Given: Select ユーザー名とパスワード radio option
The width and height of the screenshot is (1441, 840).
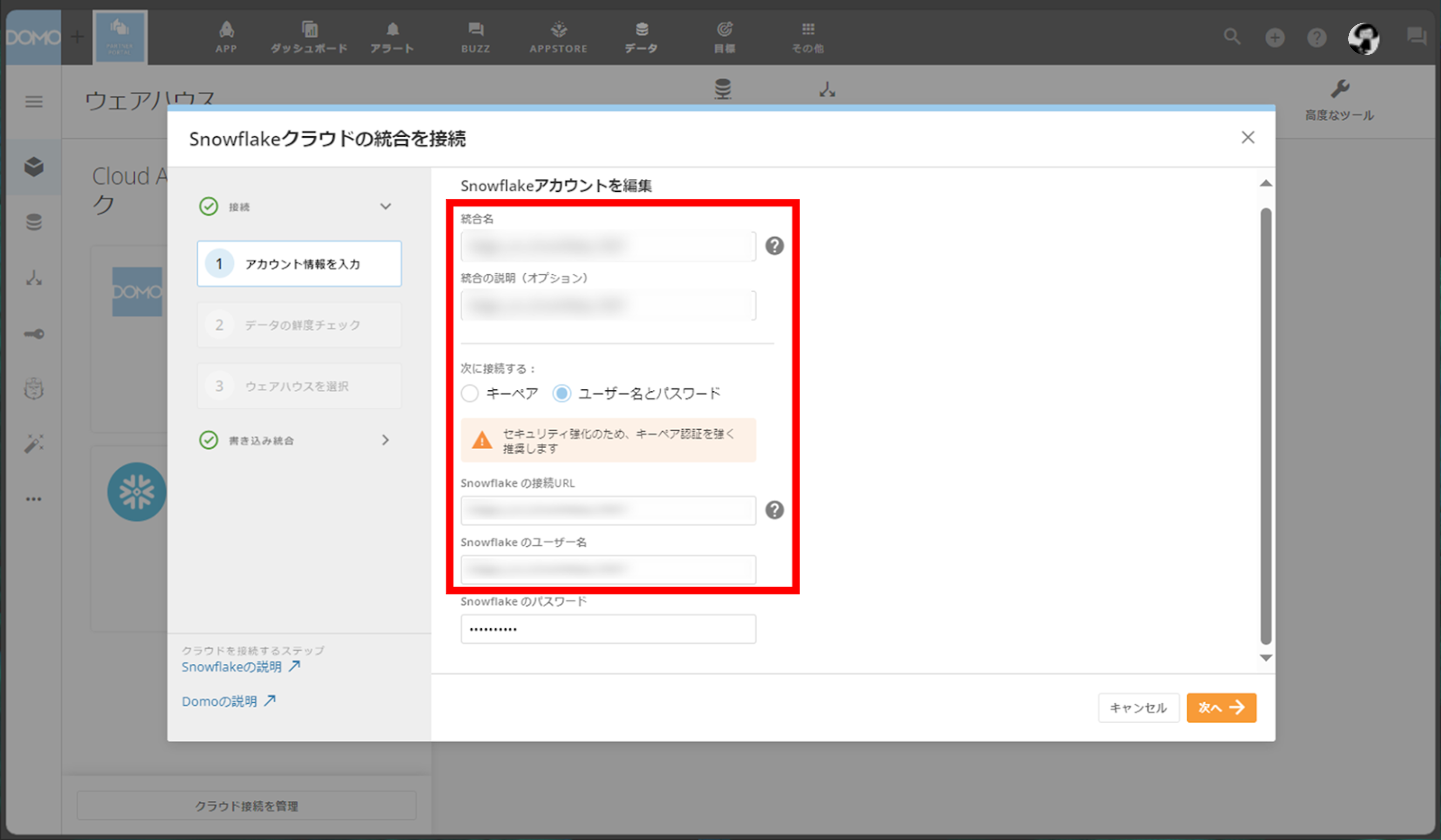Looking at the screenshot, I should coord(562,393).
